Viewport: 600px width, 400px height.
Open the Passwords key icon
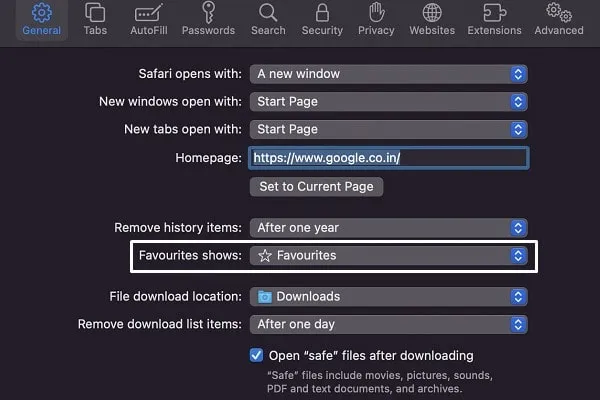(210, 13)
